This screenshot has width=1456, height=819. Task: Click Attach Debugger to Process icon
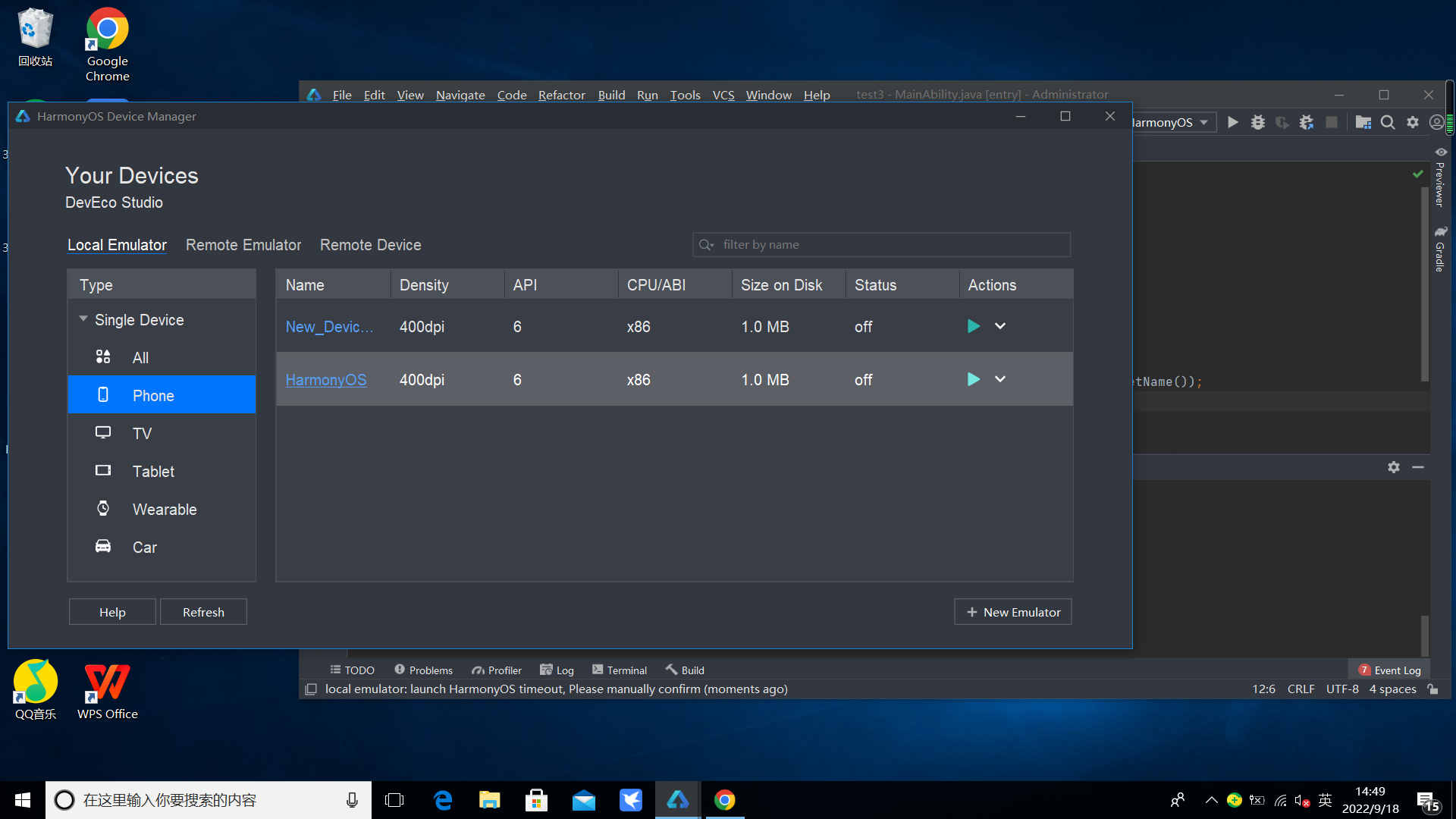[1307, 122]
